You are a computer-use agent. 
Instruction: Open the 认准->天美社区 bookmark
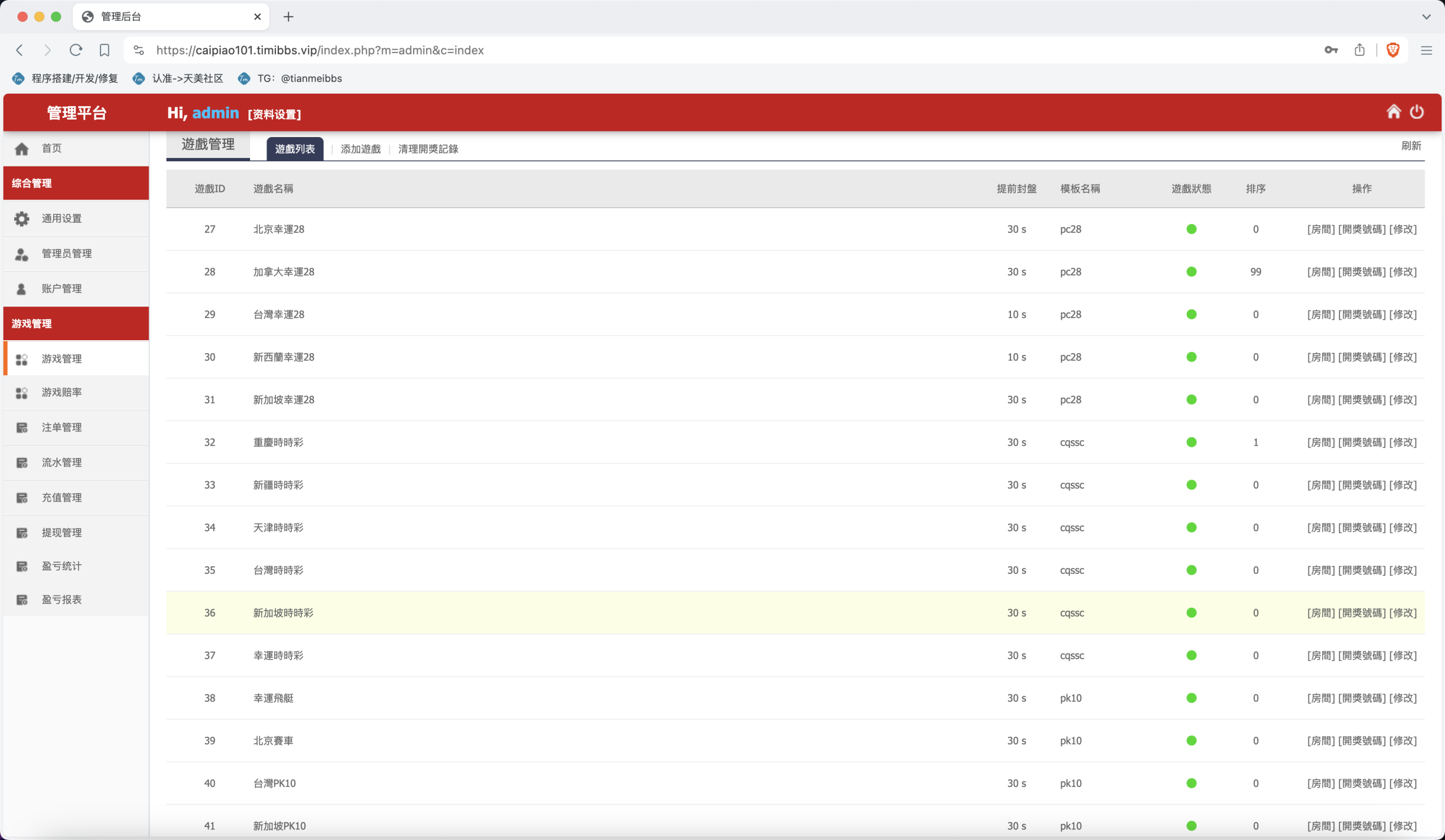[178, 78]
